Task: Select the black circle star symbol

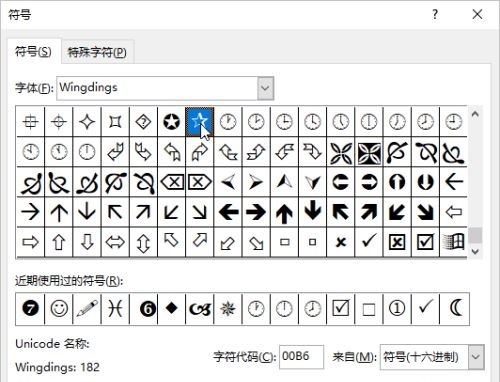Action: pos(171,121)
